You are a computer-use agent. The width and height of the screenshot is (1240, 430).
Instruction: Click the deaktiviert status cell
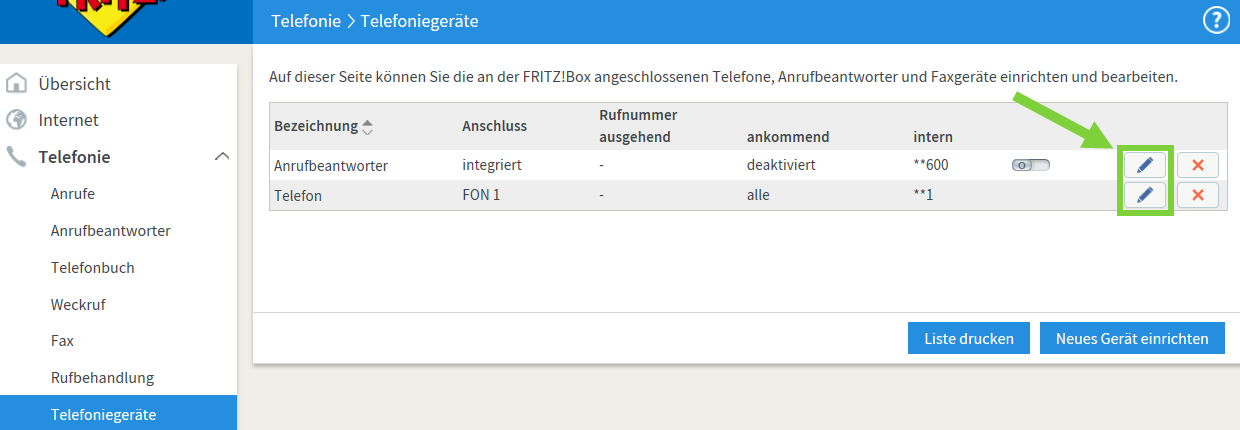(781, 165)
